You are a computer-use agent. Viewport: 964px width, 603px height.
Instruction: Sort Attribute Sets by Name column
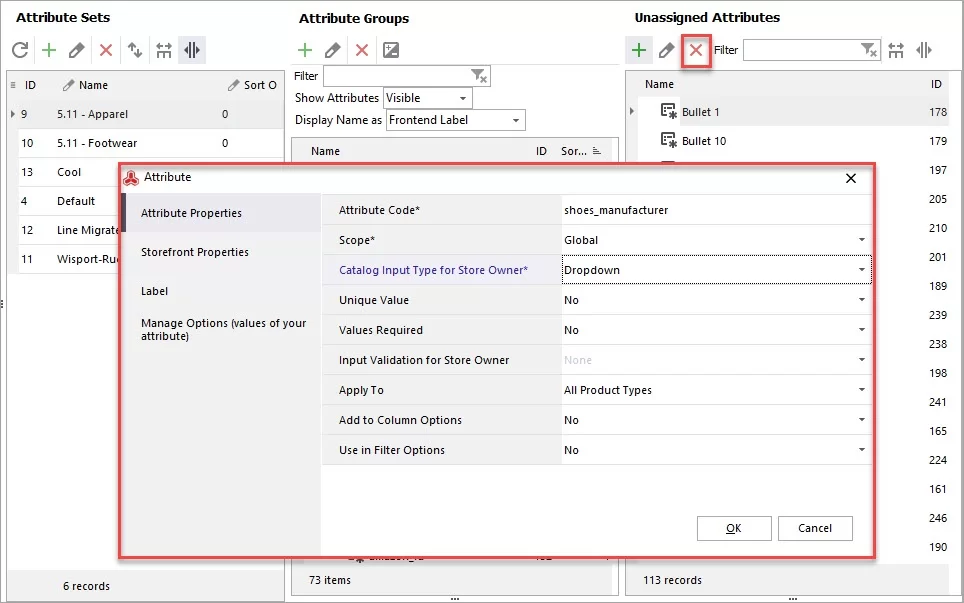(93, 85)
